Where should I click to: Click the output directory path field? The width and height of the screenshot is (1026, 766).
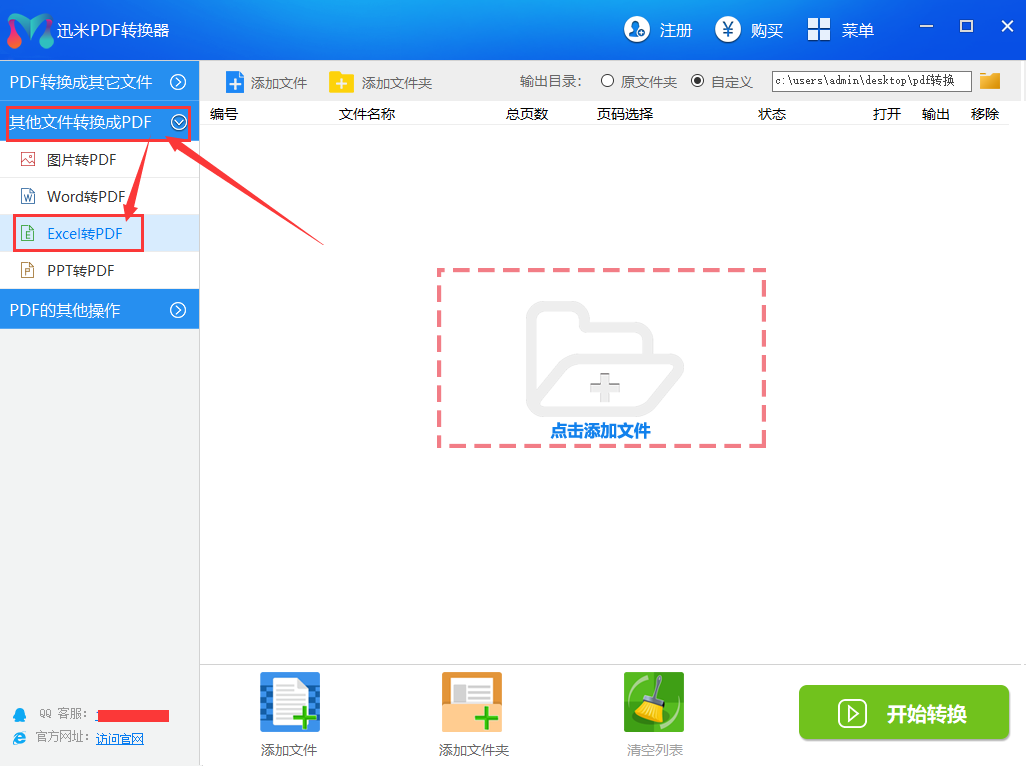(870, 81)
